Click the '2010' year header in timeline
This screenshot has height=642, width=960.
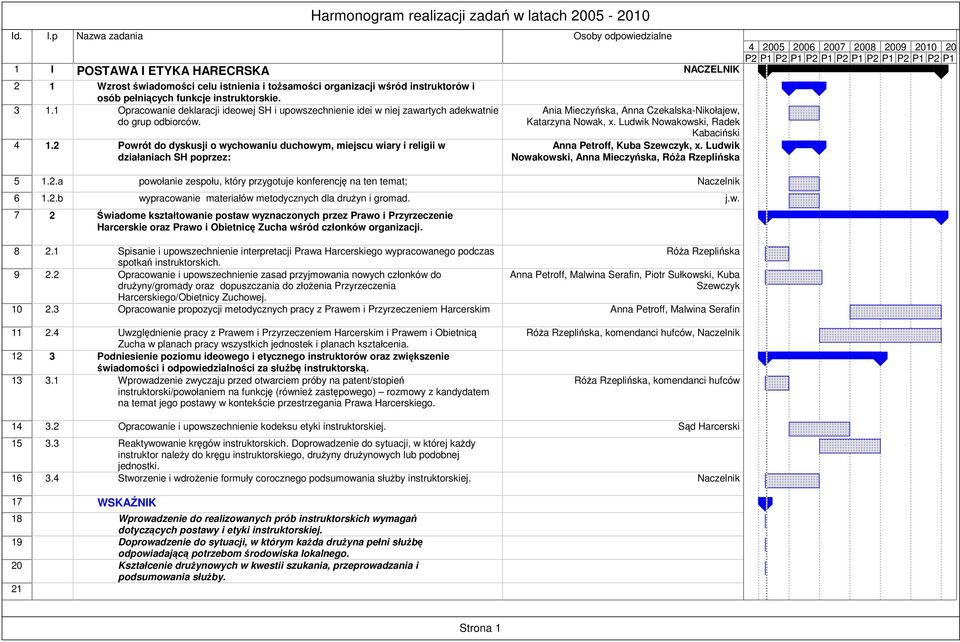tap(926, 47)
